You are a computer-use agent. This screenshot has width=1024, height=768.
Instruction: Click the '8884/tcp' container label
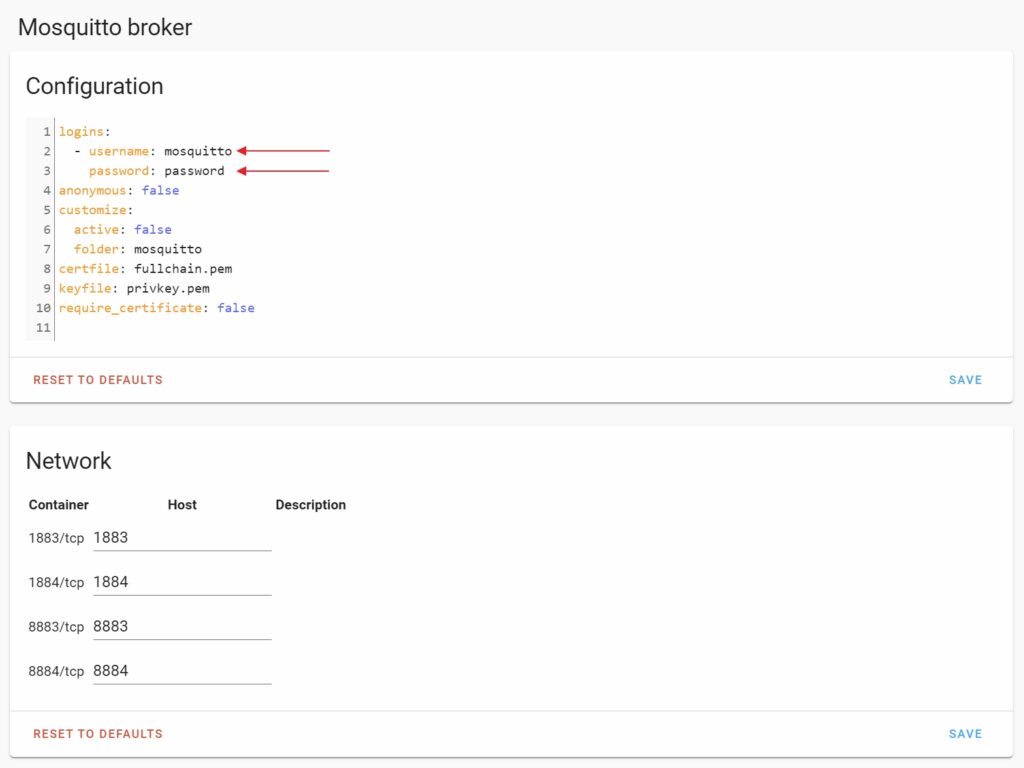click(56, 671)
